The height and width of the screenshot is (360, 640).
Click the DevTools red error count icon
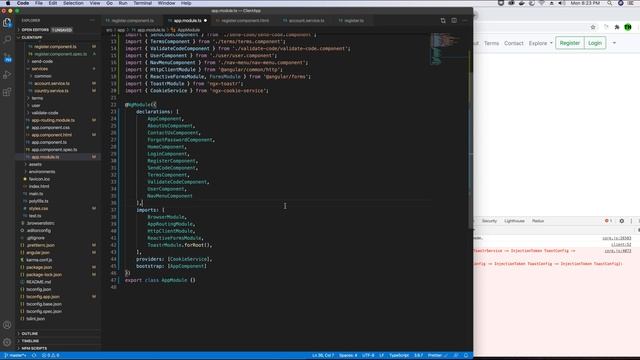[x=608, y=221]
